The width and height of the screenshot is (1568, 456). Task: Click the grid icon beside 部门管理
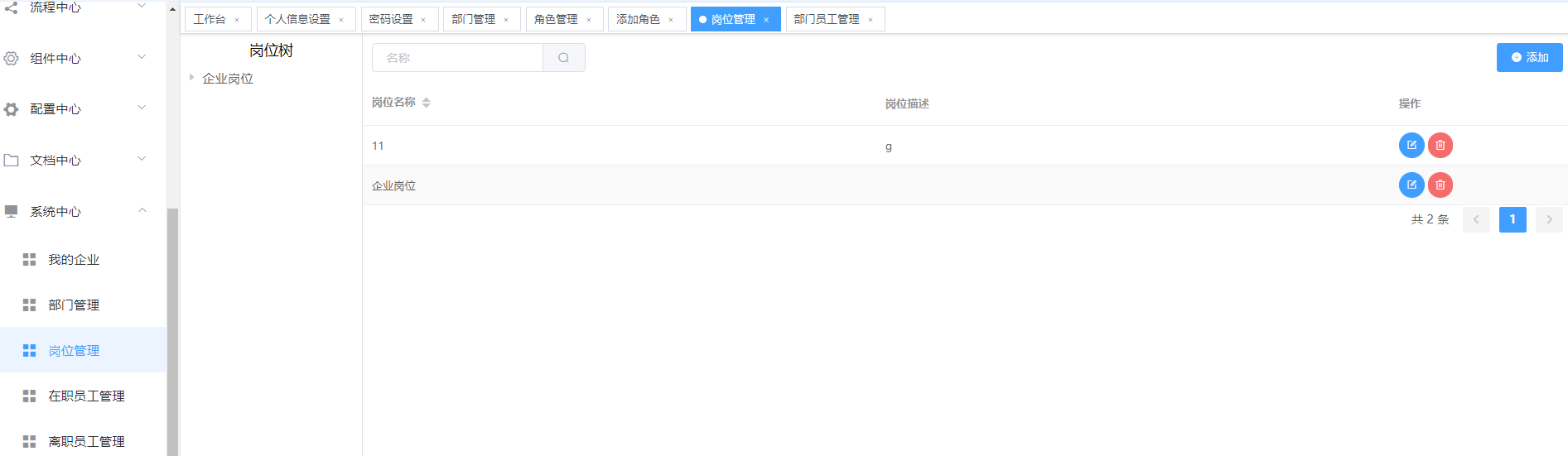(29, 305)
